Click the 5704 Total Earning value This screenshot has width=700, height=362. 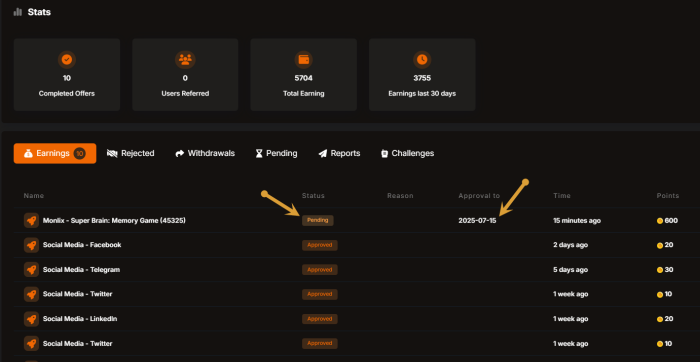pyautogui.click(x=304, y=78)
